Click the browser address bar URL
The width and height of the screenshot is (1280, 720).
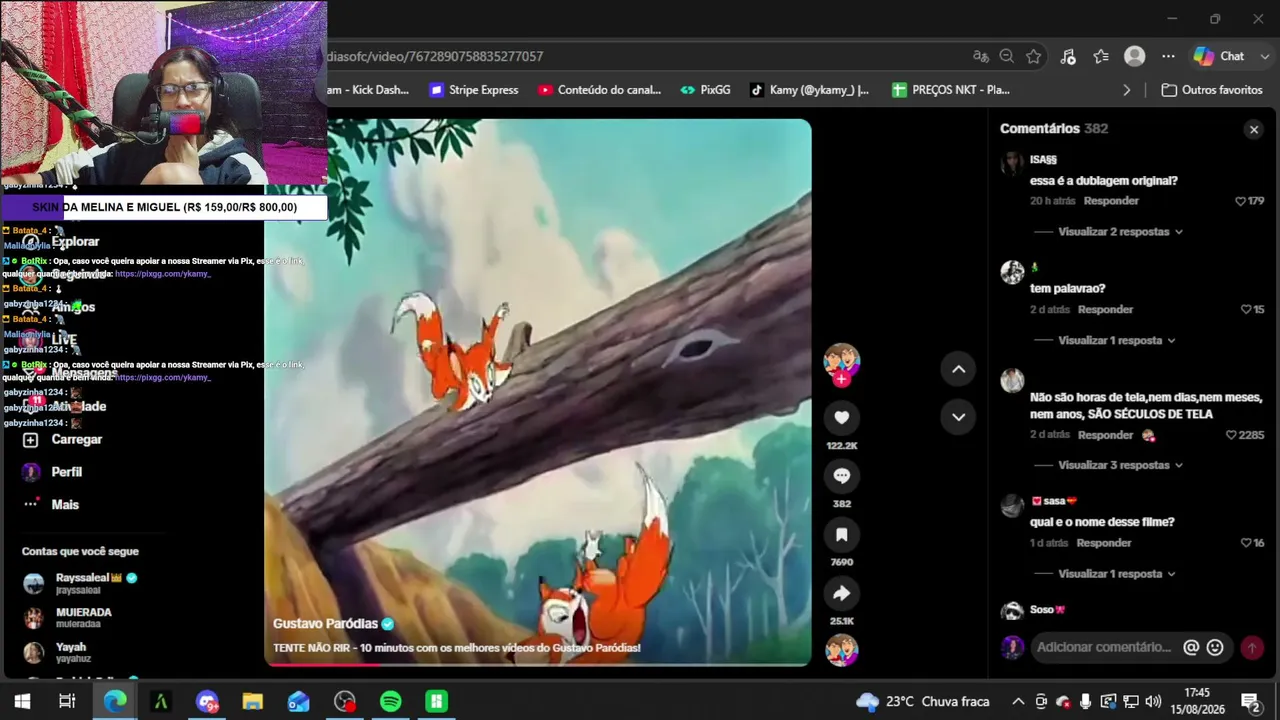point(435,57)
